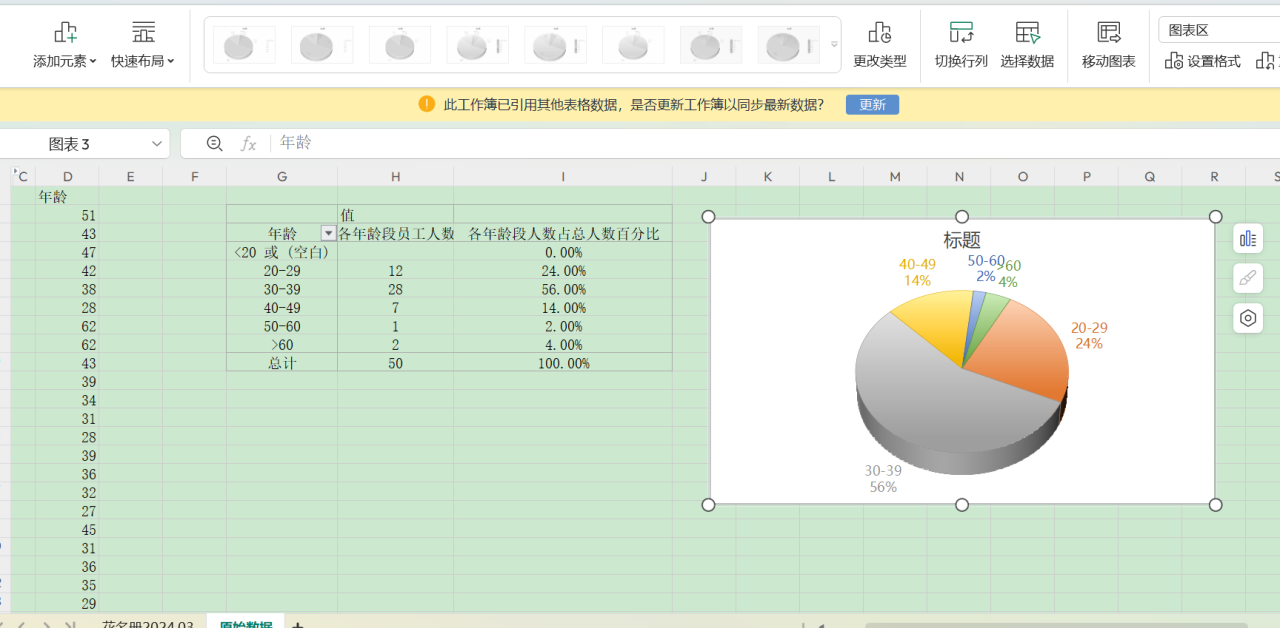
Task: Select column P header
Action: [1087, 177]
